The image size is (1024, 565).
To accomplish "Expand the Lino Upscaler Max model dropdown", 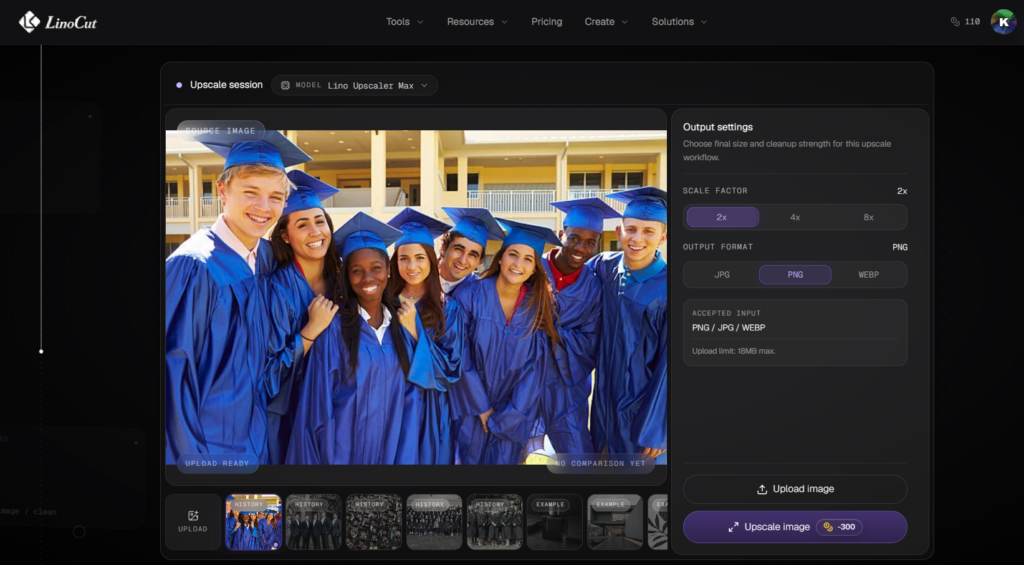I will tap(355, 86).
